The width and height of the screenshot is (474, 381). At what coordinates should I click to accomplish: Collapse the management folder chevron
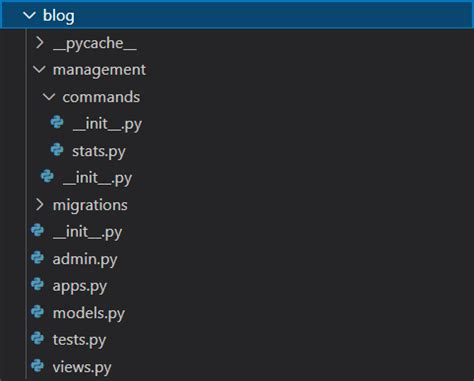[x=39, y=70]
